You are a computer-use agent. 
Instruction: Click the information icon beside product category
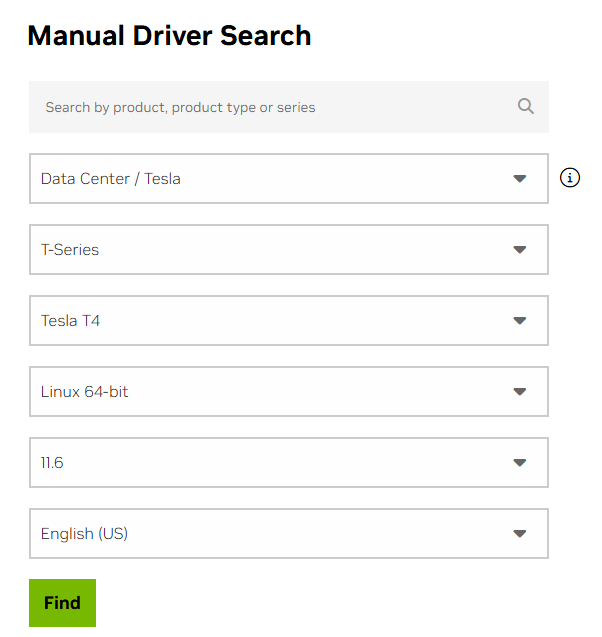point(570,178)
